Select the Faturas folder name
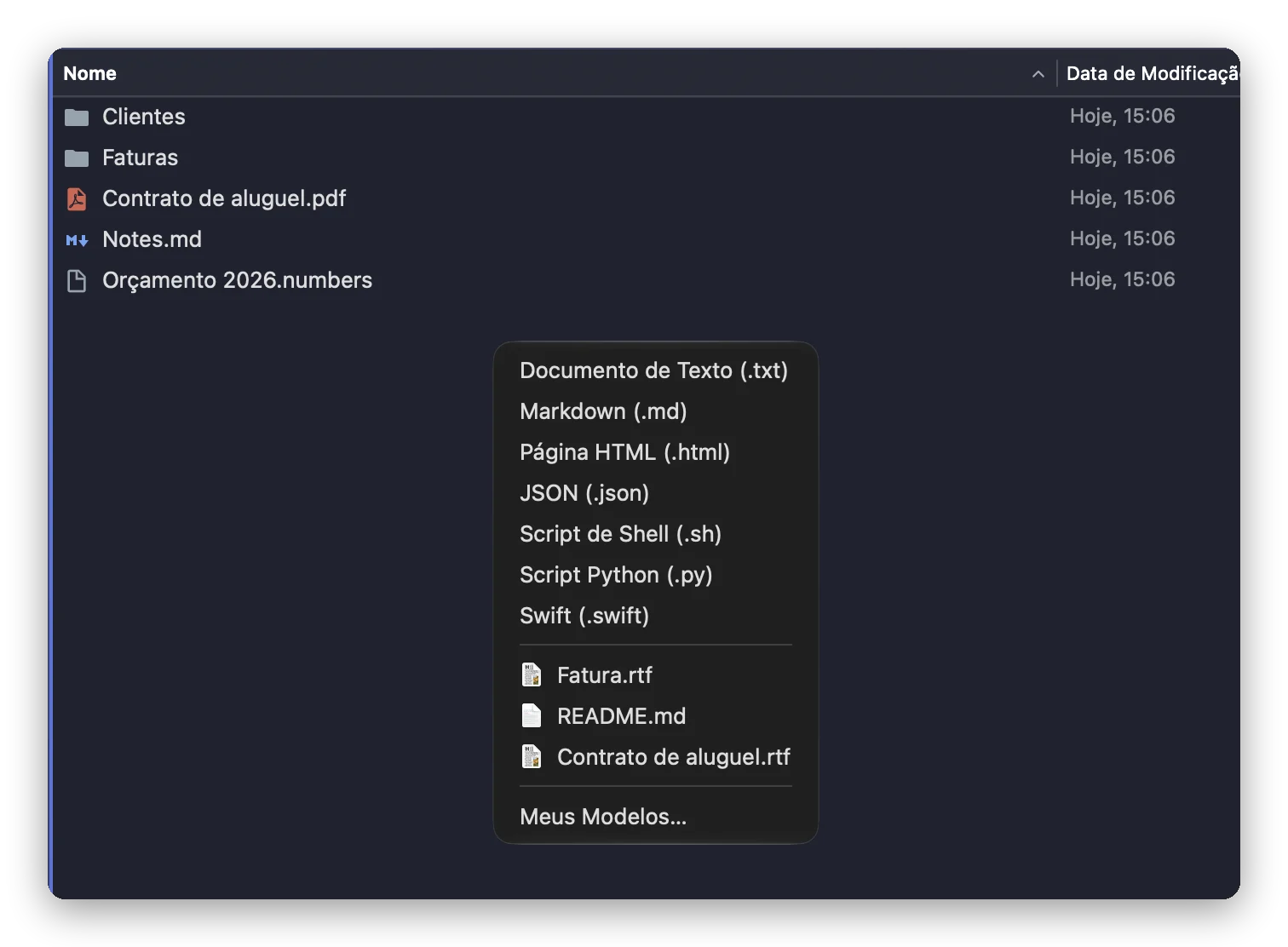This screenshot has height=947, width=1288. pyautogui.click(x=140, y=158)
